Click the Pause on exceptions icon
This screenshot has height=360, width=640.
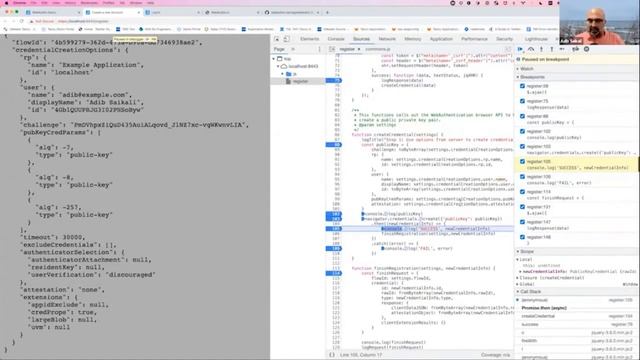coord(587,49)
